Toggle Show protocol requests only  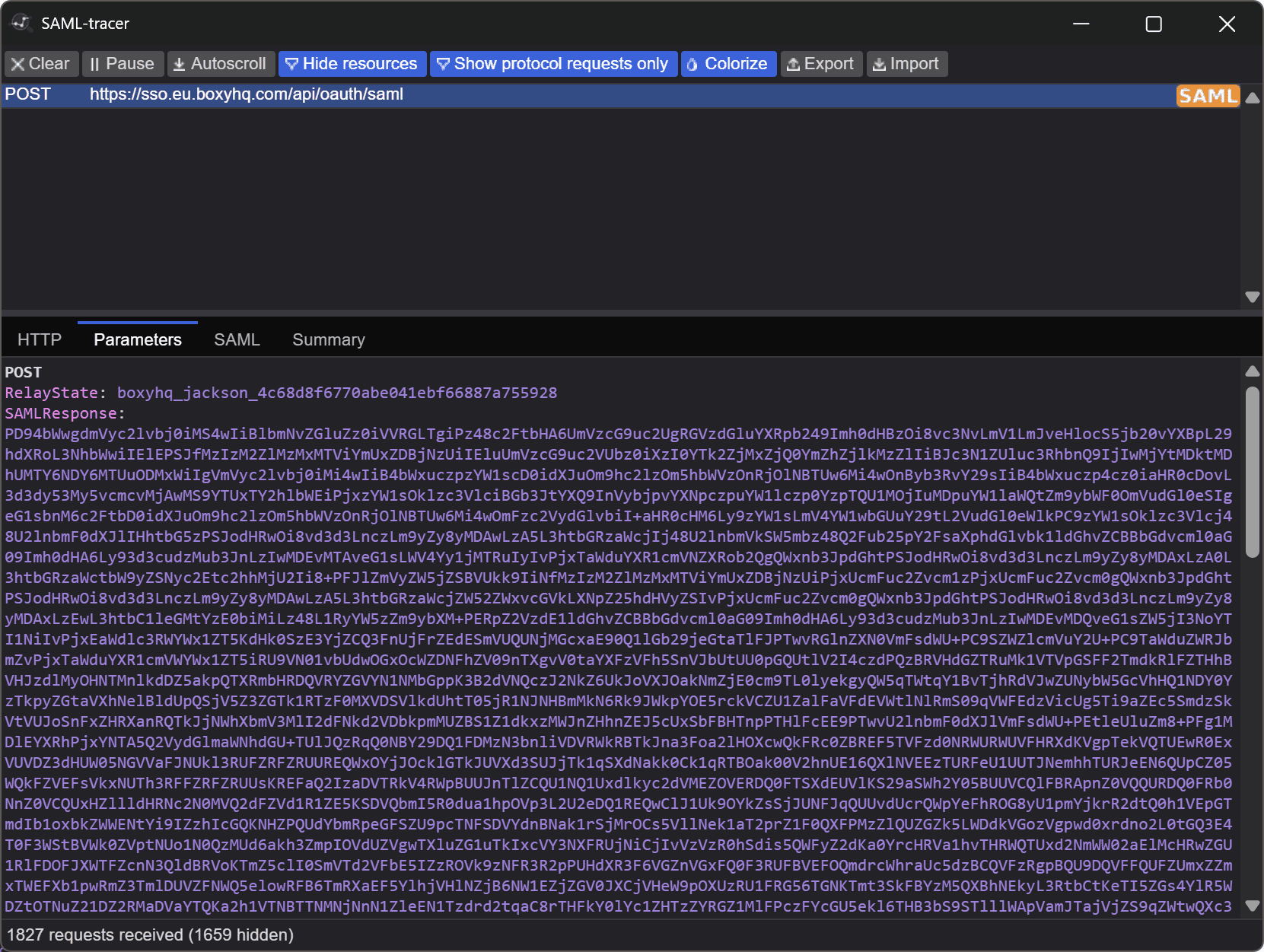tap(553, 64)
